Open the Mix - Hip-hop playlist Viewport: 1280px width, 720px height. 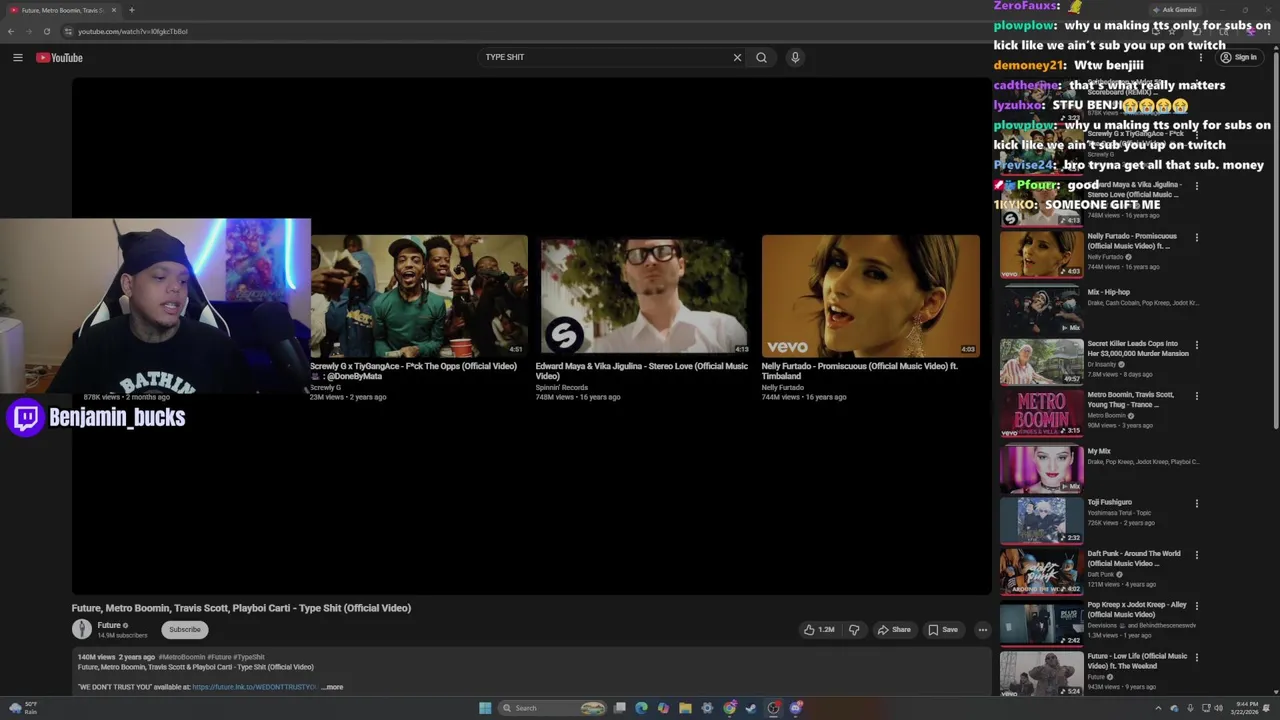click(1041, 309)
